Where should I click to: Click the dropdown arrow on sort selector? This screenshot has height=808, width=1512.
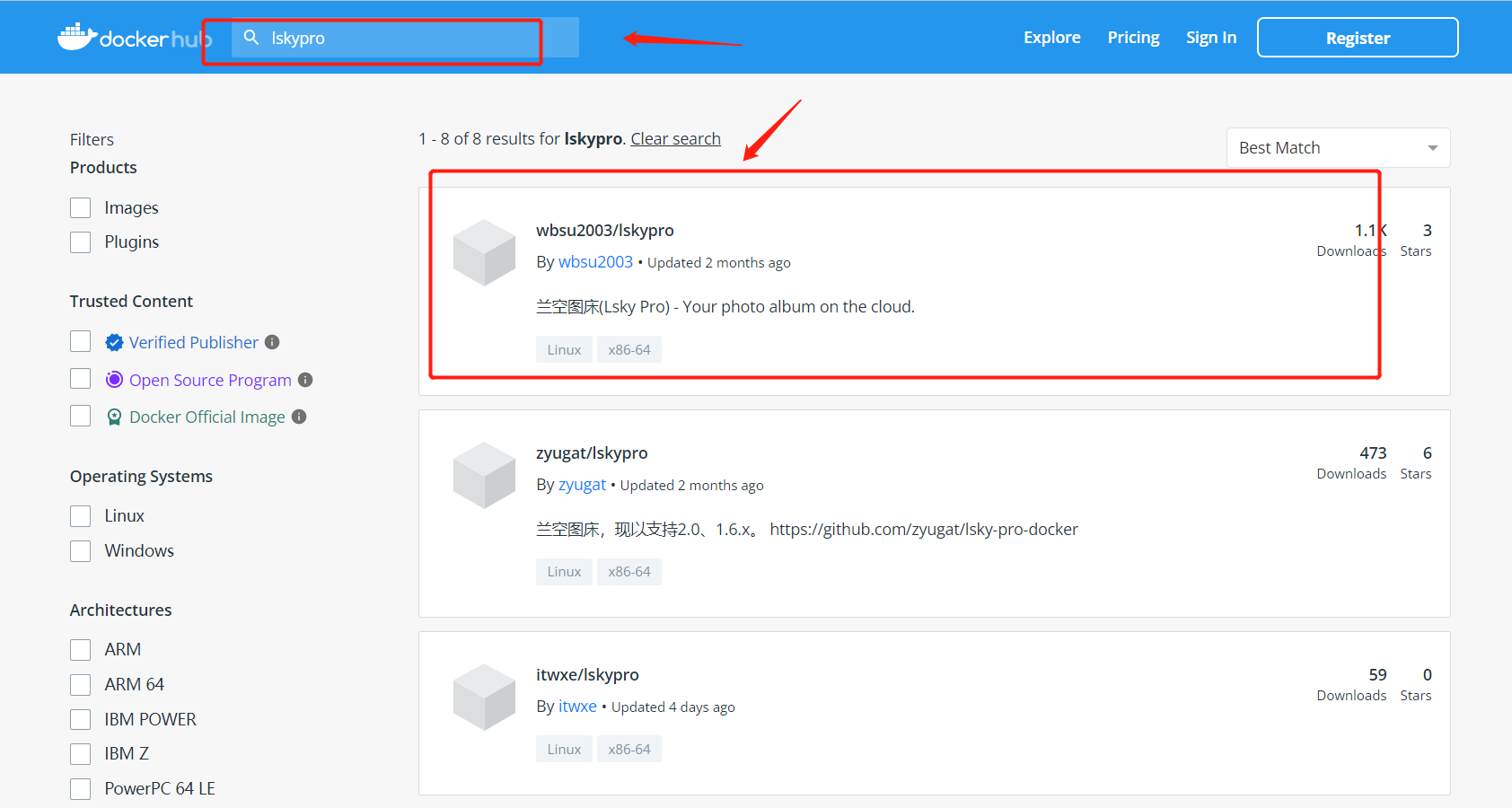(1433, 147)
